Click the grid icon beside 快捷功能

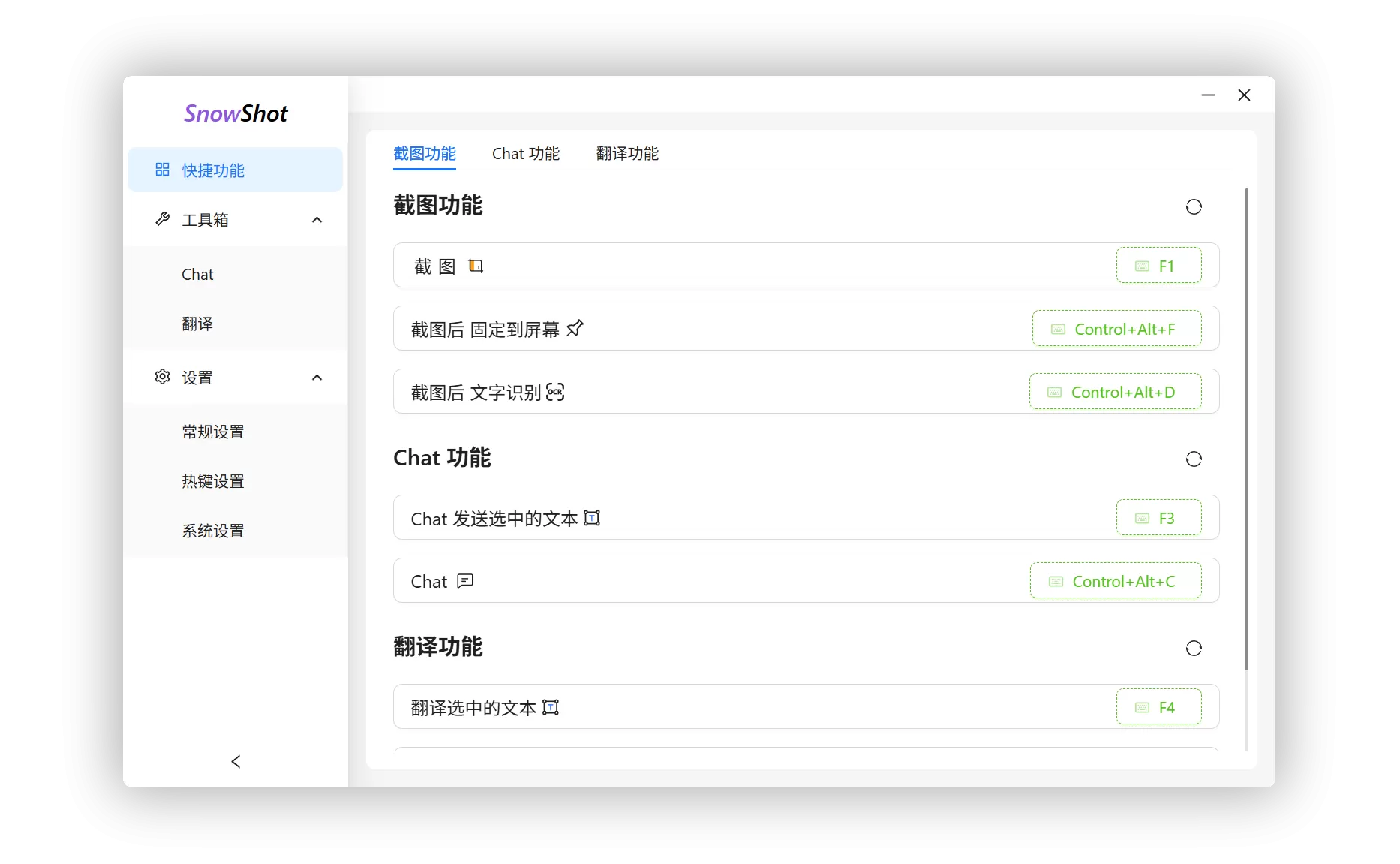tap(162, 170)
